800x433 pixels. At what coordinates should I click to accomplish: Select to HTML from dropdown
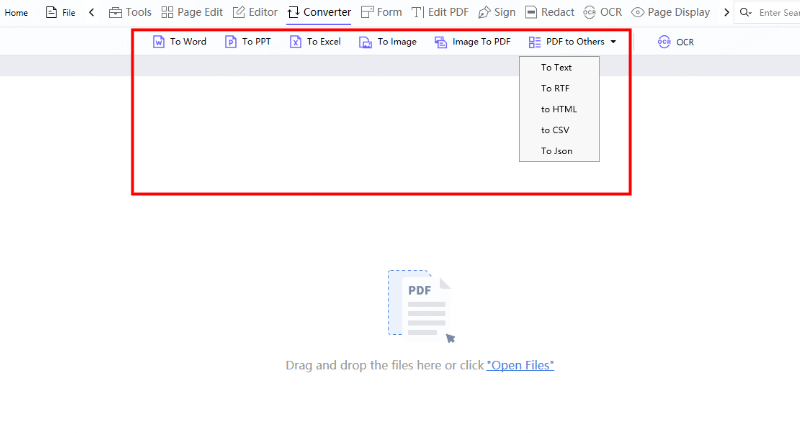coord(559,109)
